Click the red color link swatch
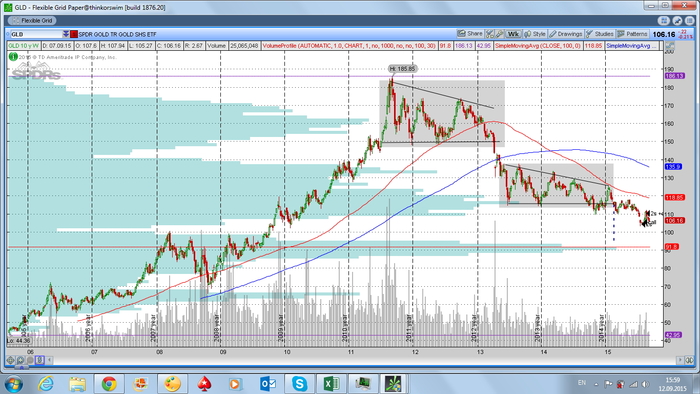 [74, 34]
